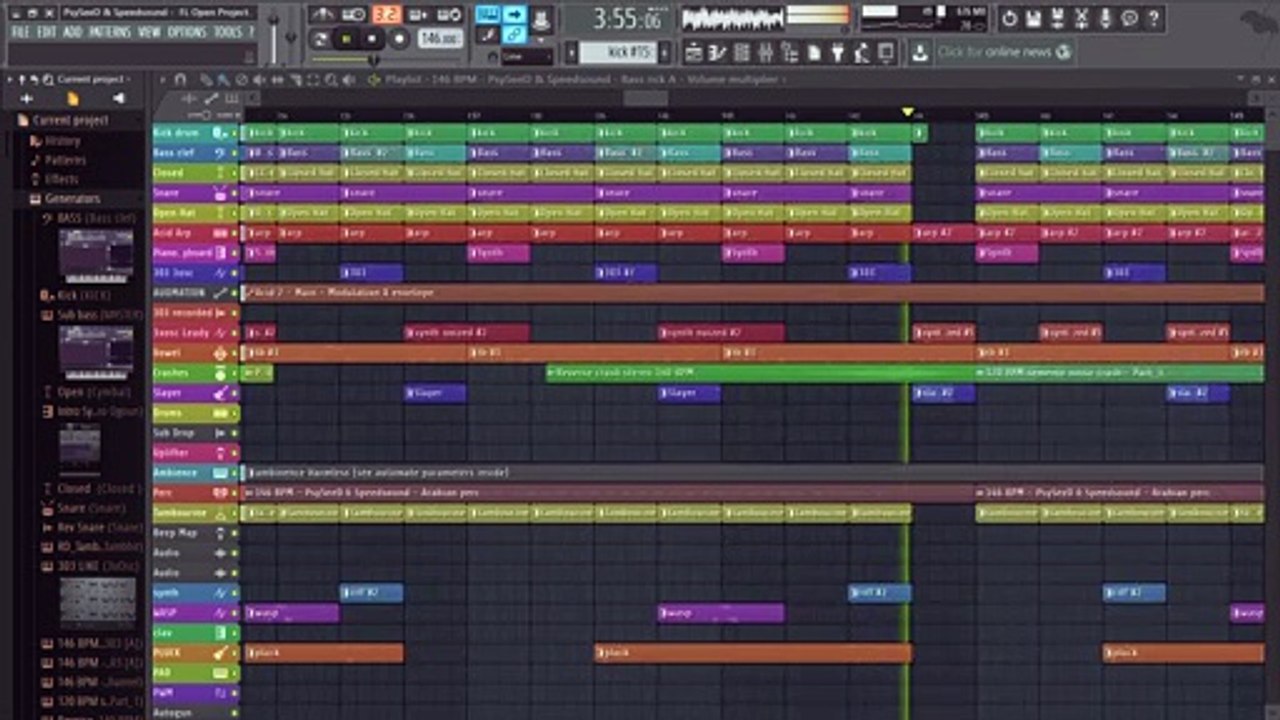Click the playhead marker on timeline
This screenshot has width=1280, height=720.
908,112
